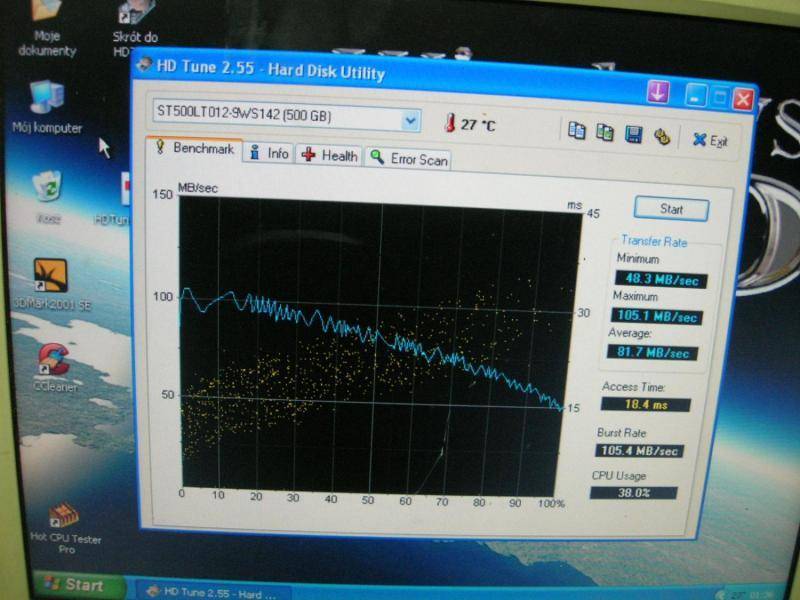Click the CPU usage value 38.0%

pos(634,493)
